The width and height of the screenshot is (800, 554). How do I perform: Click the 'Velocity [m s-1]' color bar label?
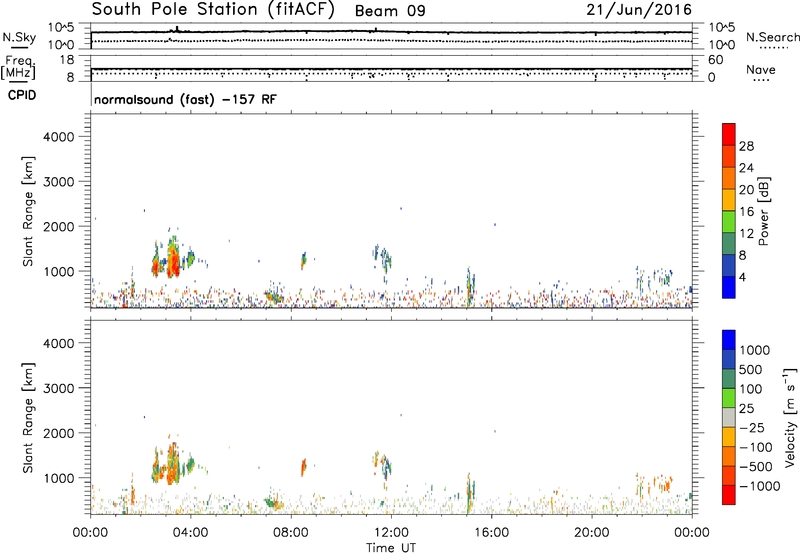[790, 417]
